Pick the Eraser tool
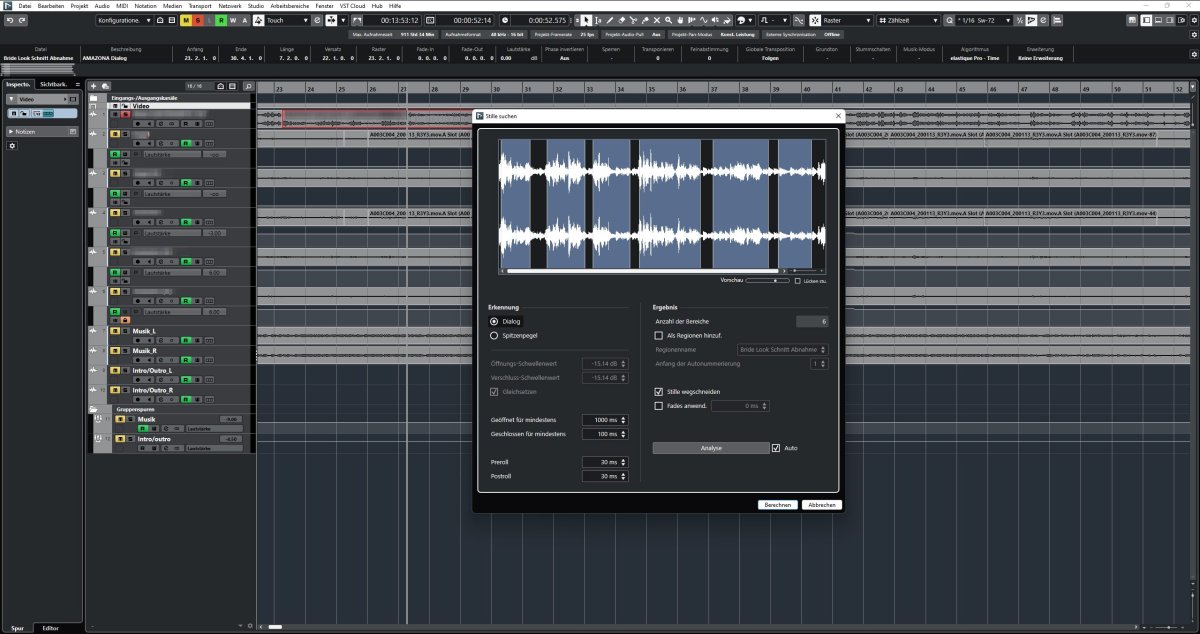Image resolution: width=1200 pixels, height=634 pixels. pos(621,20)
